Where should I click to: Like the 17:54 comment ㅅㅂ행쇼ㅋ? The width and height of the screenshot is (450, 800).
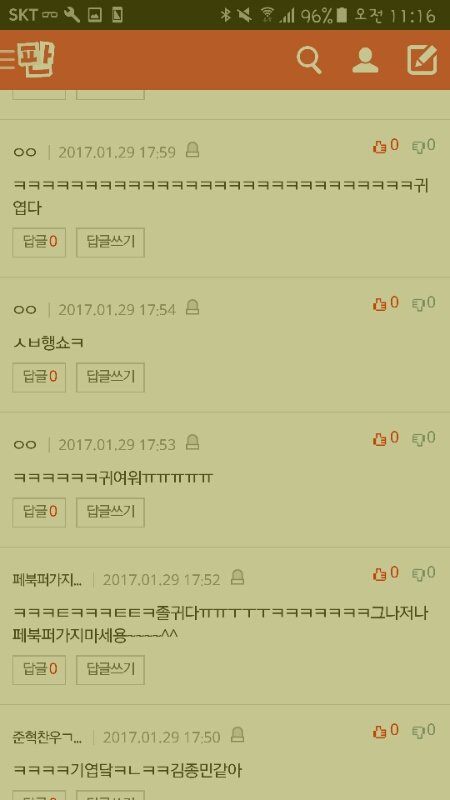pyautogui.click(x=386, y=304)
